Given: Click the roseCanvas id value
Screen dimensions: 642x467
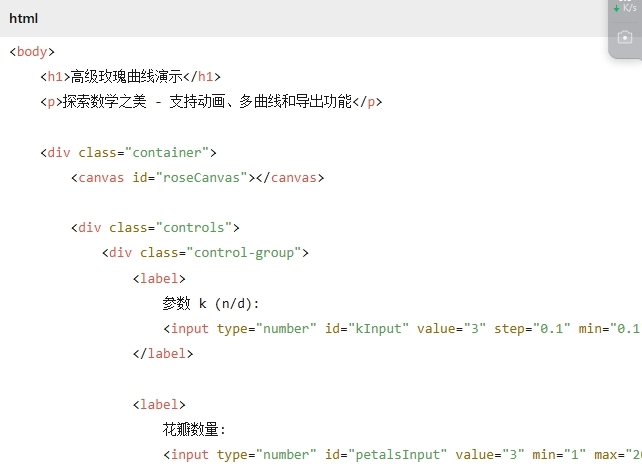Looking at the screenshot, I should (x=205, y=178).
